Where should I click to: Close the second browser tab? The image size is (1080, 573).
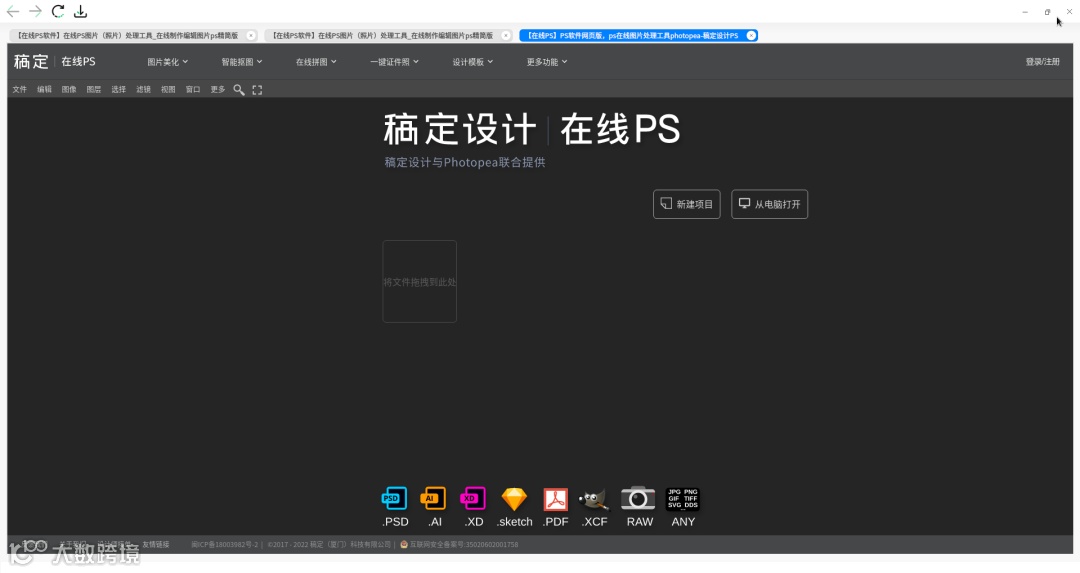506,35
